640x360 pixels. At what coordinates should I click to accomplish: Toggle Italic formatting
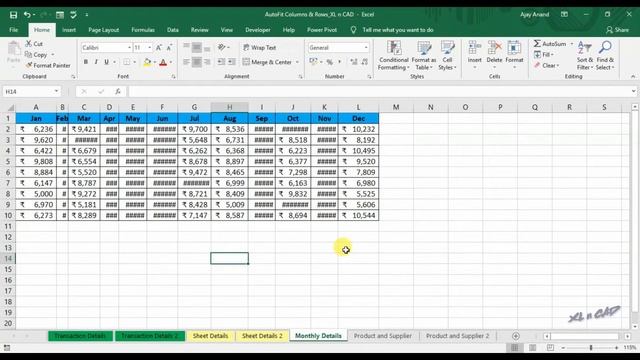click(96, 62)
